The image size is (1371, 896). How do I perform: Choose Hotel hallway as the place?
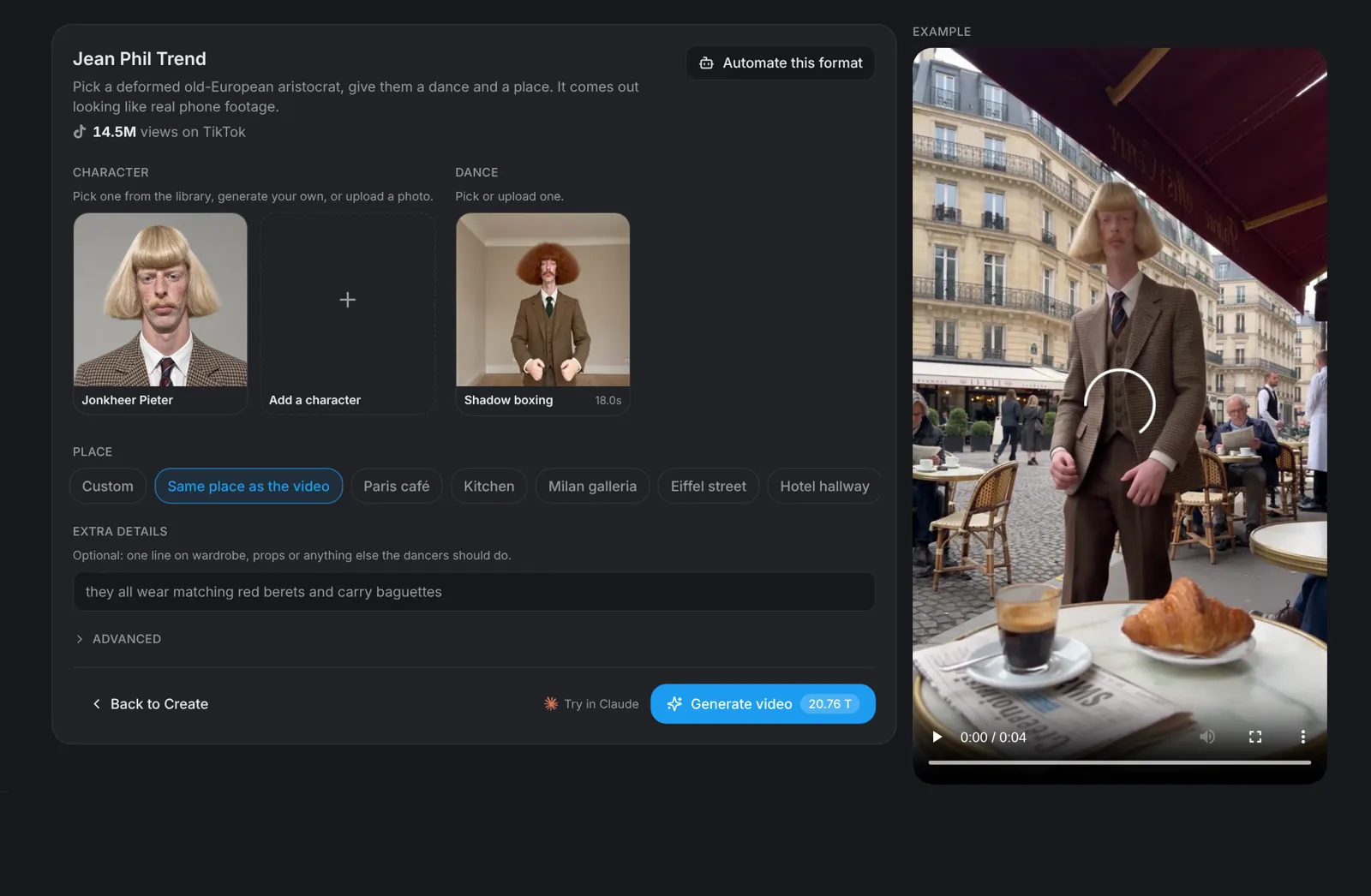pos(824,486)
